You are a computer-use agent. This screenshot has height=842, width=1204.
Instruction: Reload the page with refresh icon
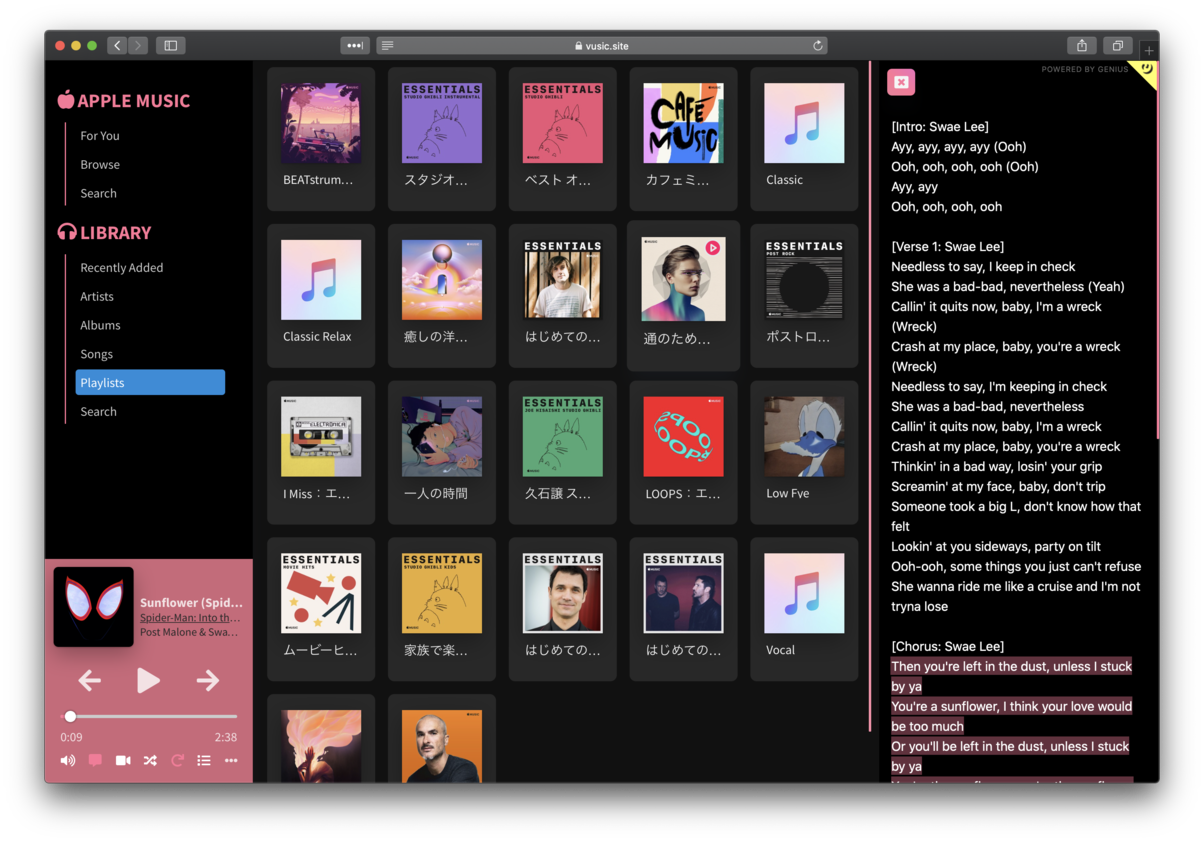tap(818, 45)
